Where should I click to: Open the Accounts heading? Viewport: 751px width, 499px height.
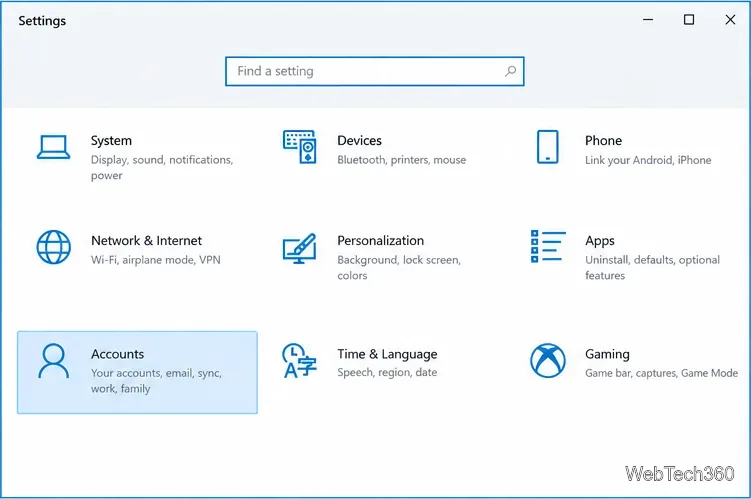(x=117, y=354)
